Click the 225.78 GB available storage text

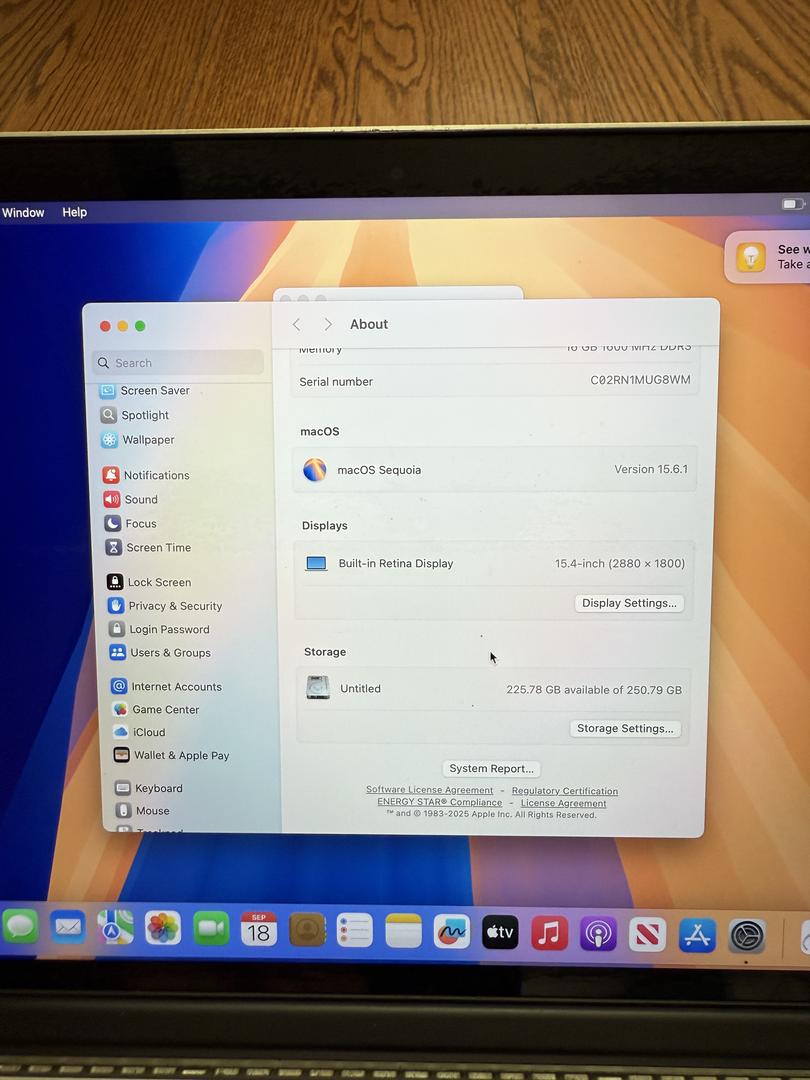point(594,689)
